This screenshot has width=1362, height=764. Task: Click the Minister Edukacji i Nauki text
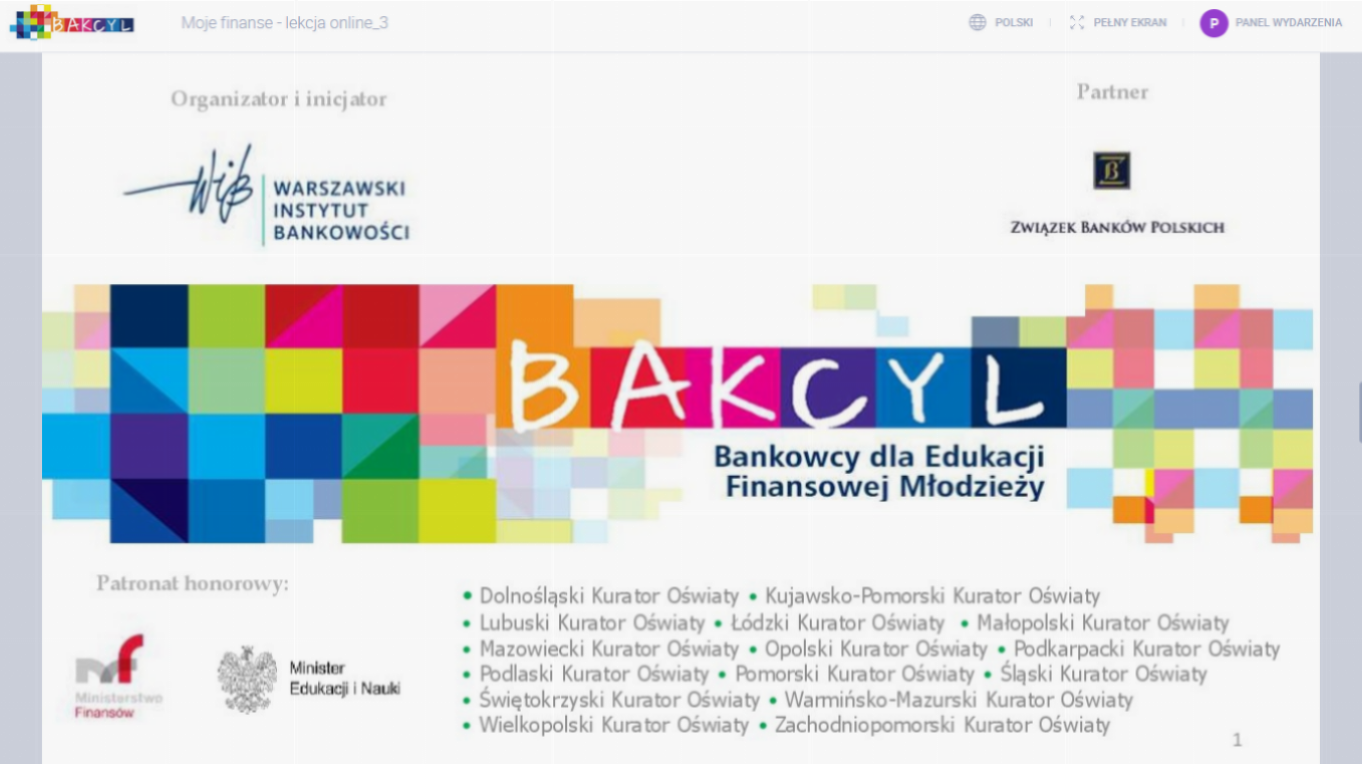(x=345, y=678)
